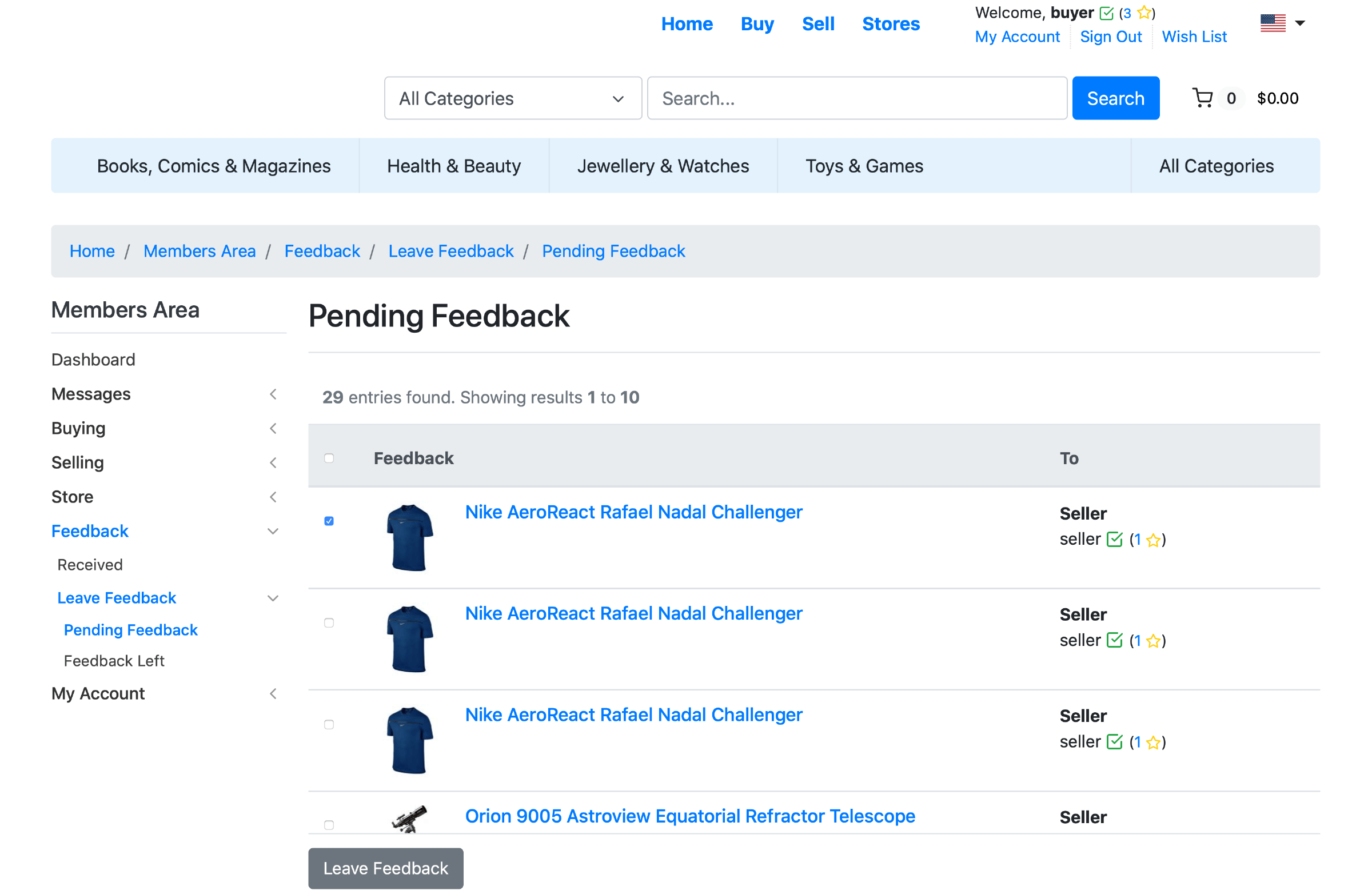Expand the Selling sidebar chevron

[273, 463]
